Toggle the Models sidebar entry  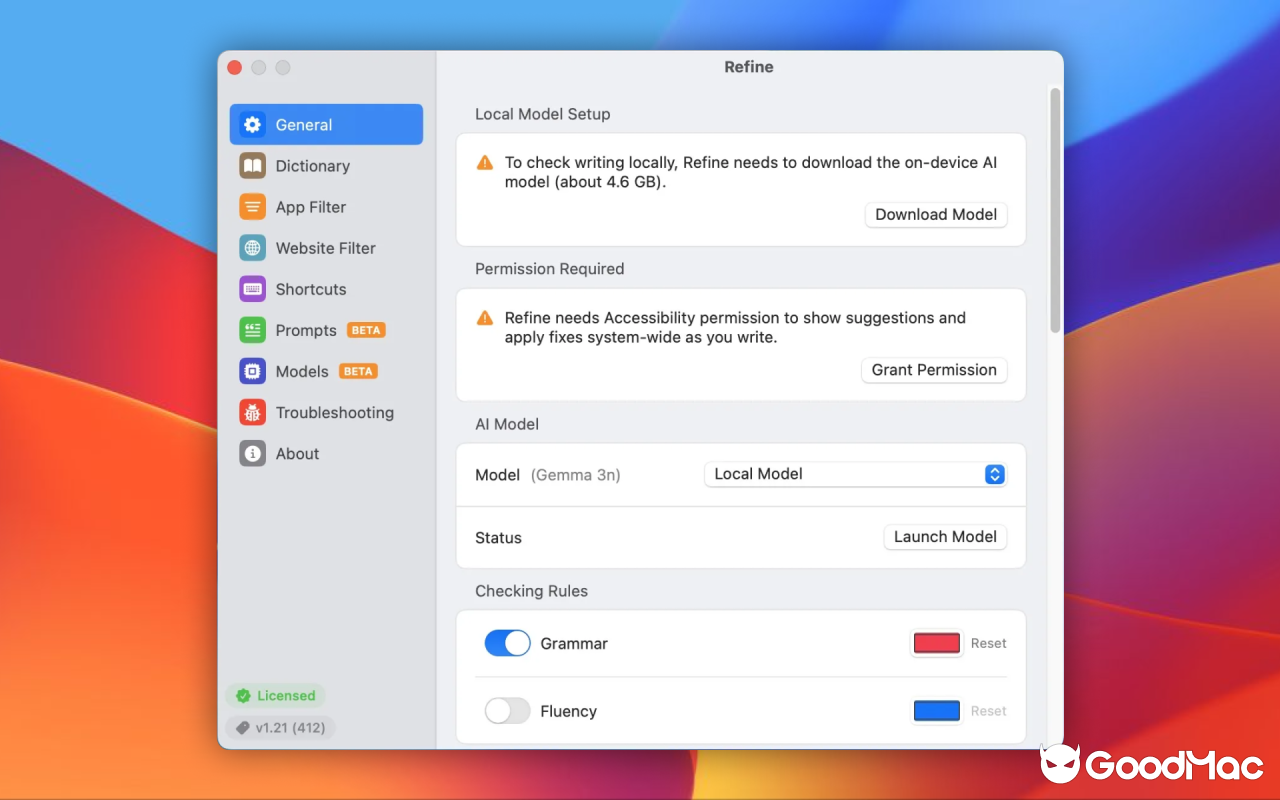tap(300, 370)
